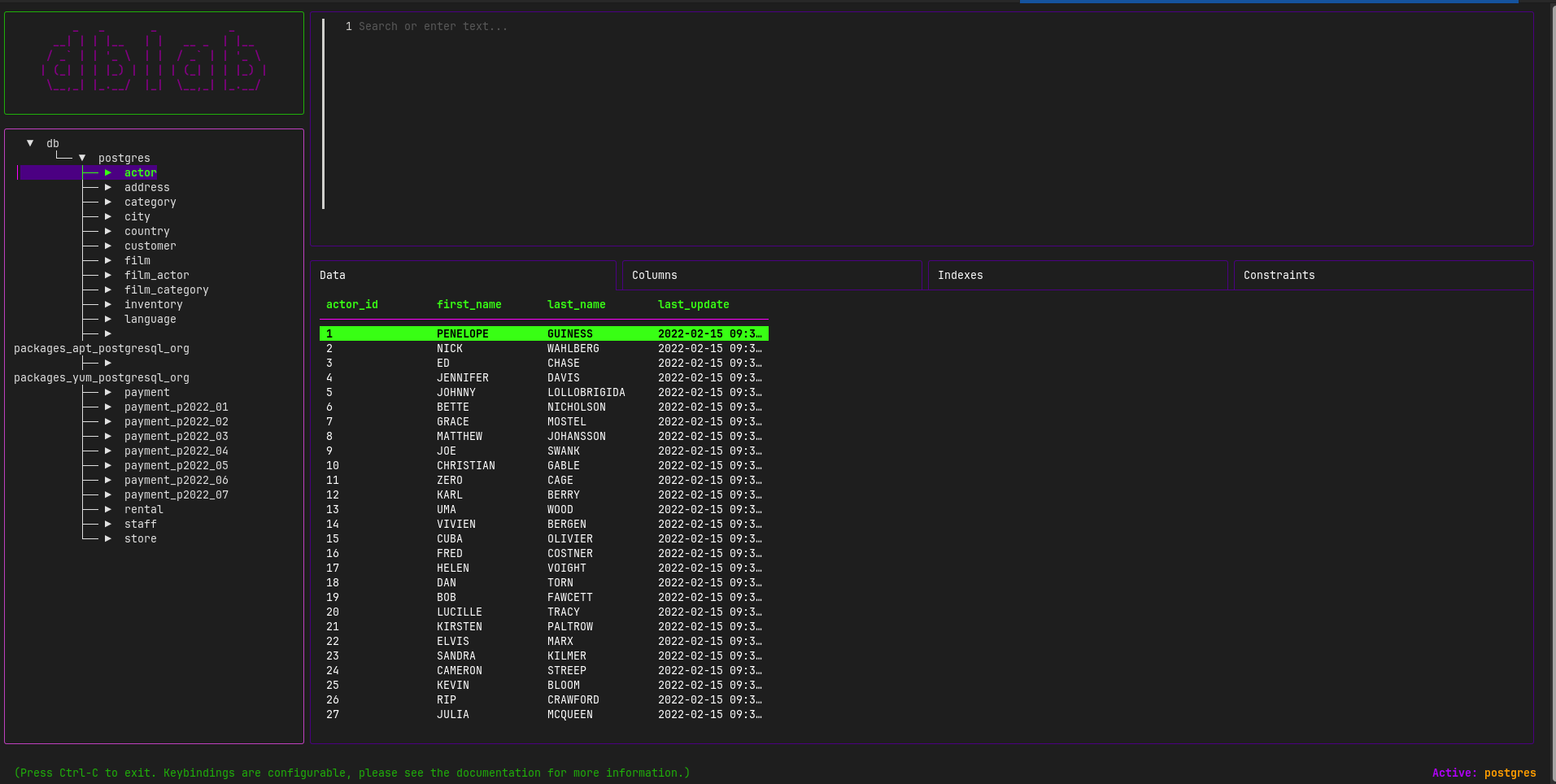Viewport: 1556px width, 784px height.
Task: Select payment_p2022_03 table
Action: pos(177,436)
